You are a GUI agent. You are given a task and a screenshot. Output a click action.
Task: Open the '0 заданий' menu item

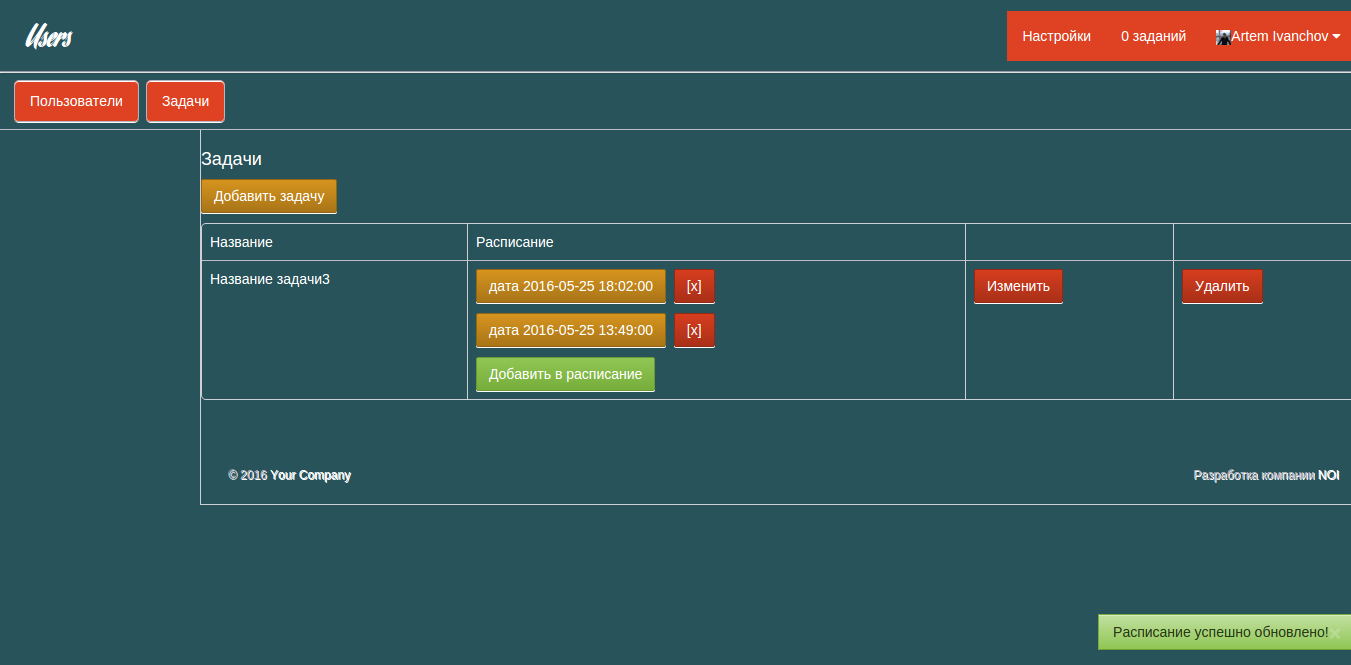(x=1153, y=36)
